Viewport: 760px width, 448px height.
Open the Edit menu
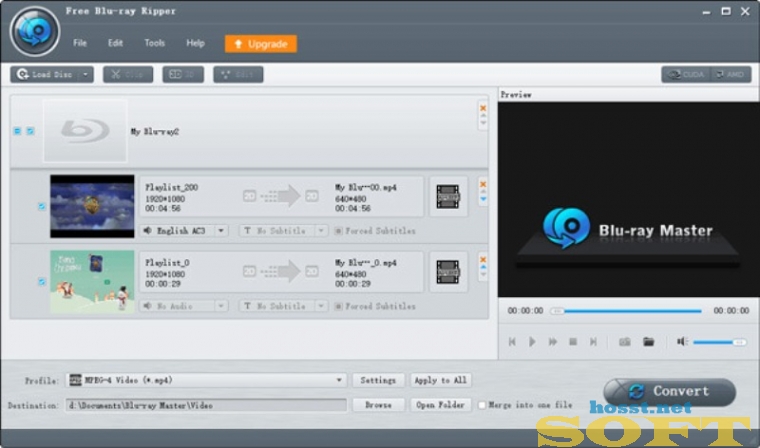(x=115, y=43)
